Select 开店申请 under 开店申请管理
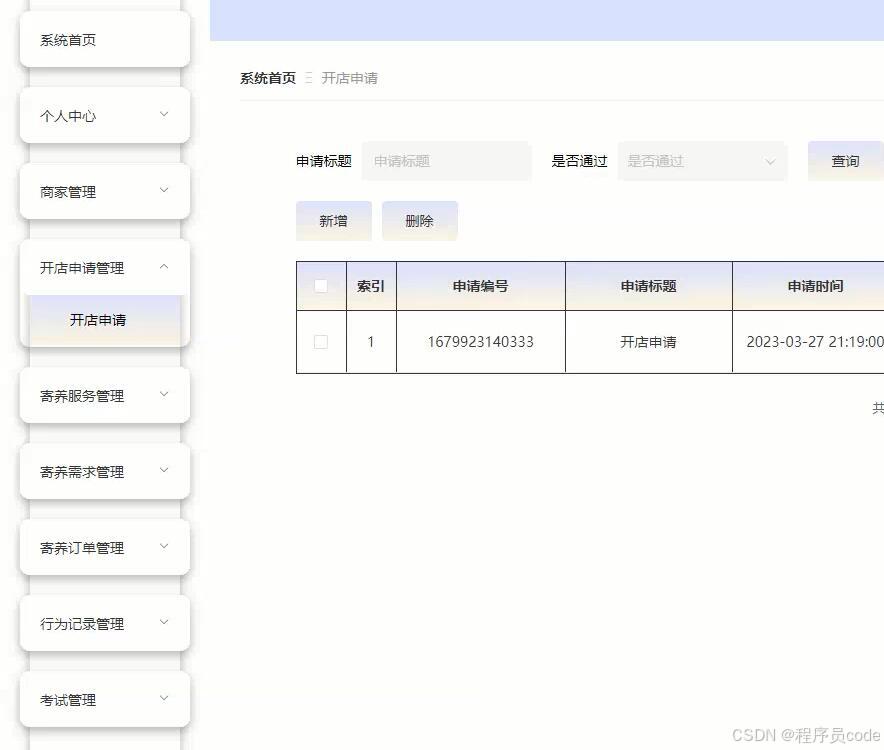This screenshot has height=750, width=884. [103, 320]
